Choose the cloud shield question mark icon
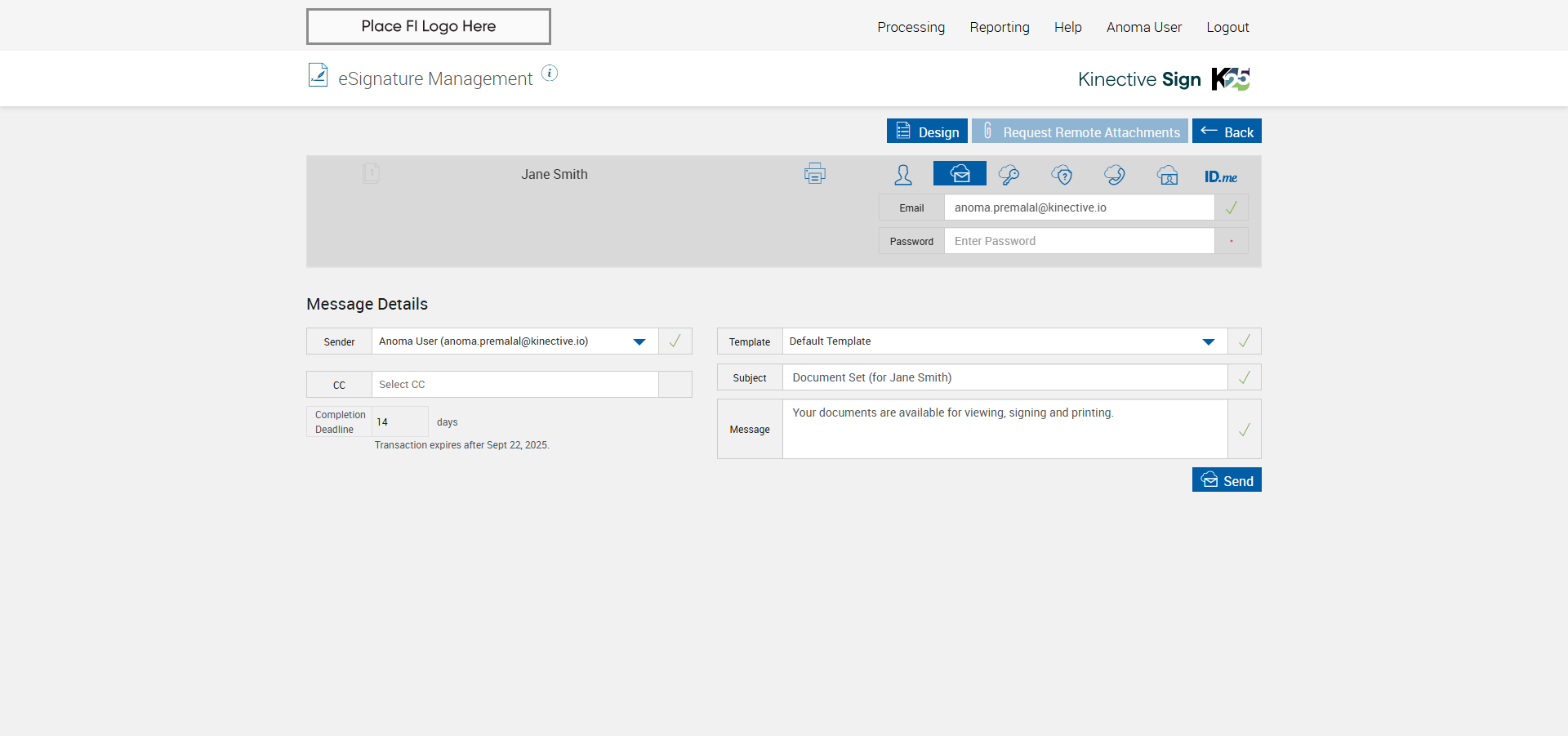Viewport: 1568px width, 736px height. tap(1062, 175)
